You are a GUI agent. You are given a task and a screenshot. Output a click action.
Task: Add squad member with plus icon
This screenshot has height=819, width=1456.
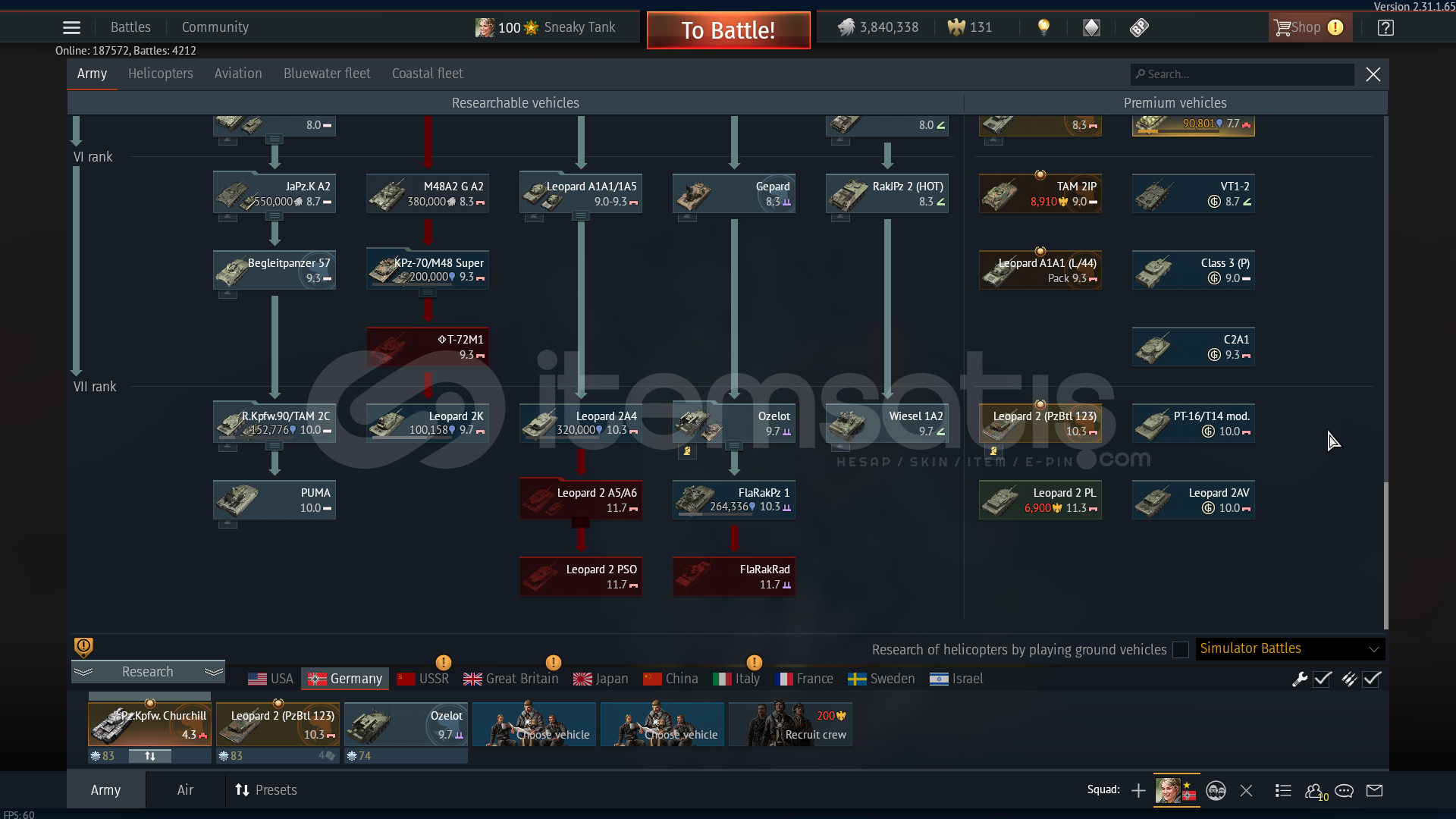click(1138, 791)
